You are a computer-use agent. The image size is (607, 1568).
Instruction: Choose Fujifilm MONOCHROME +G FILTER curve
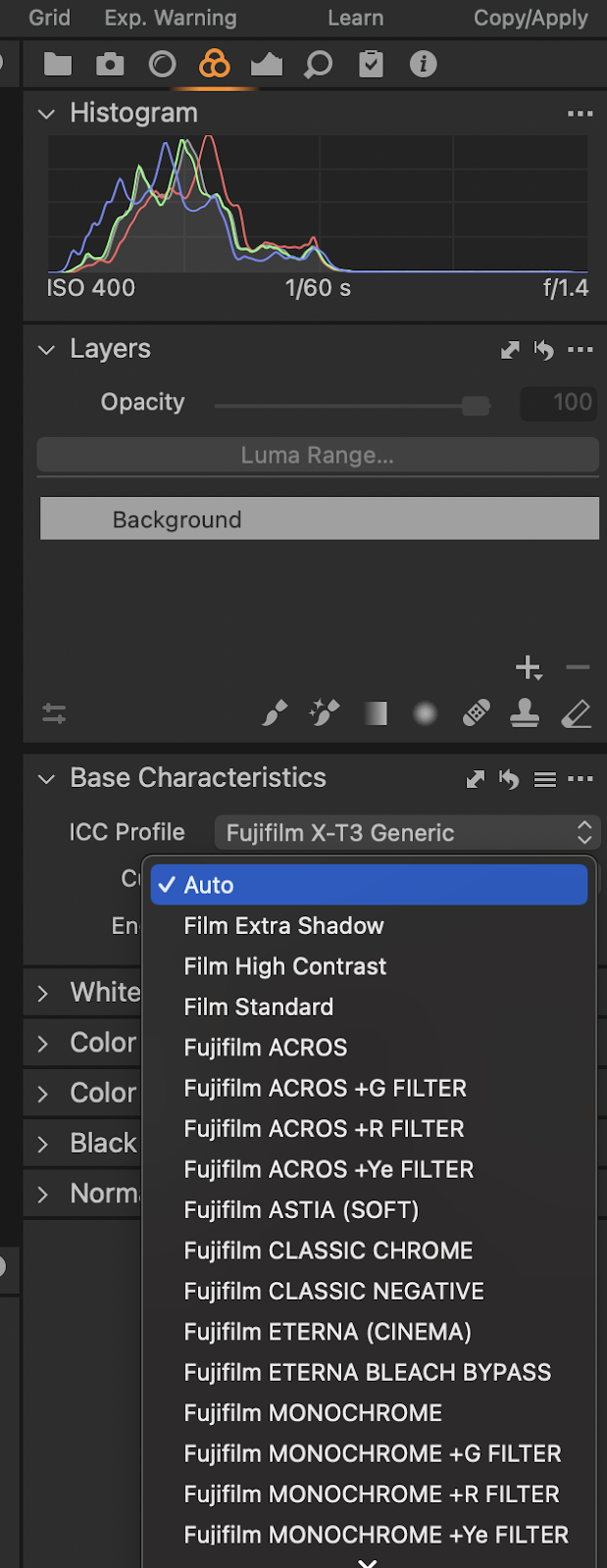369,1454
